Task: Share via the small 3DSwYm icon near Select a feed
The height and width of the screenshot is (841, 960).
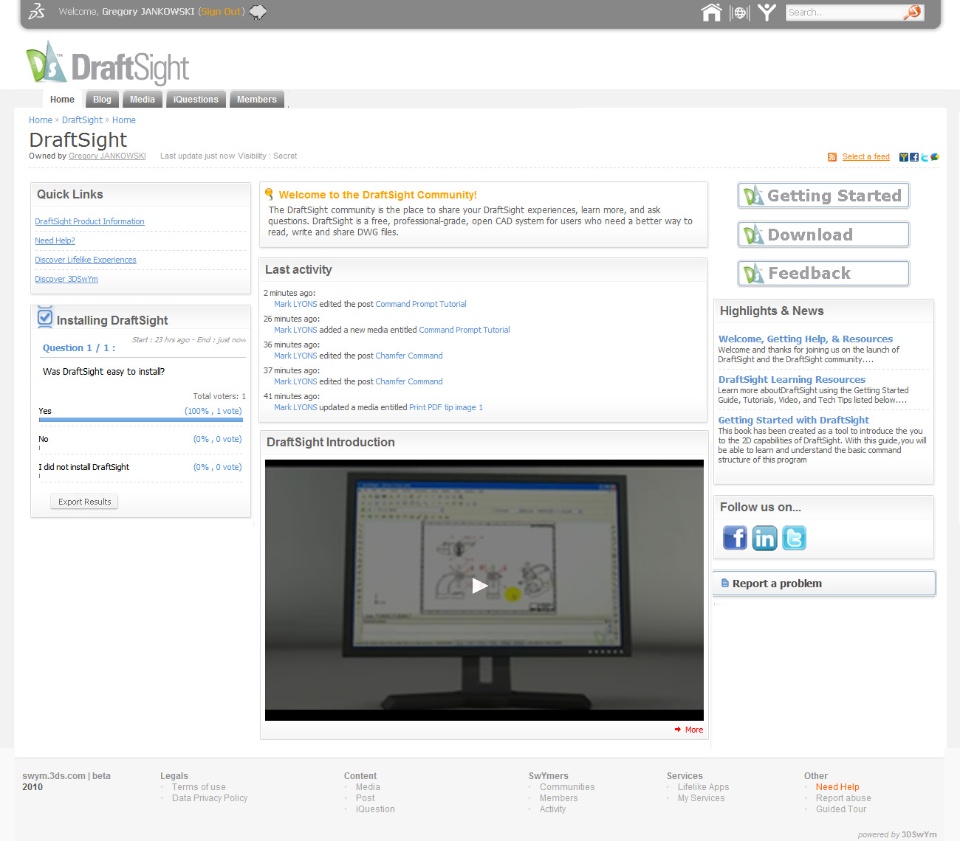Action: pos(903,157)
